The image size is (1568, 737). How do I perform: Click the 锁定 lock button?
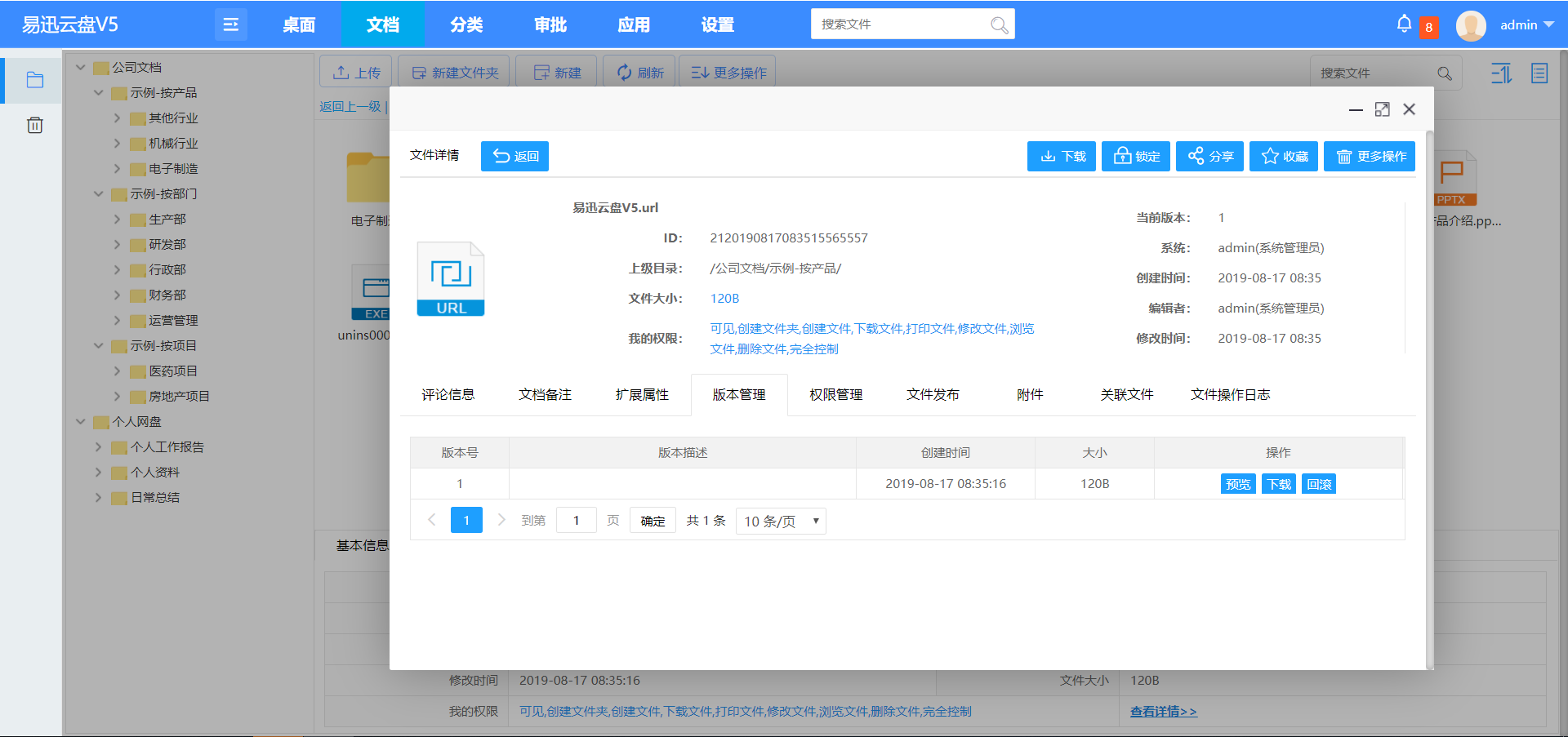point(1136,156)
